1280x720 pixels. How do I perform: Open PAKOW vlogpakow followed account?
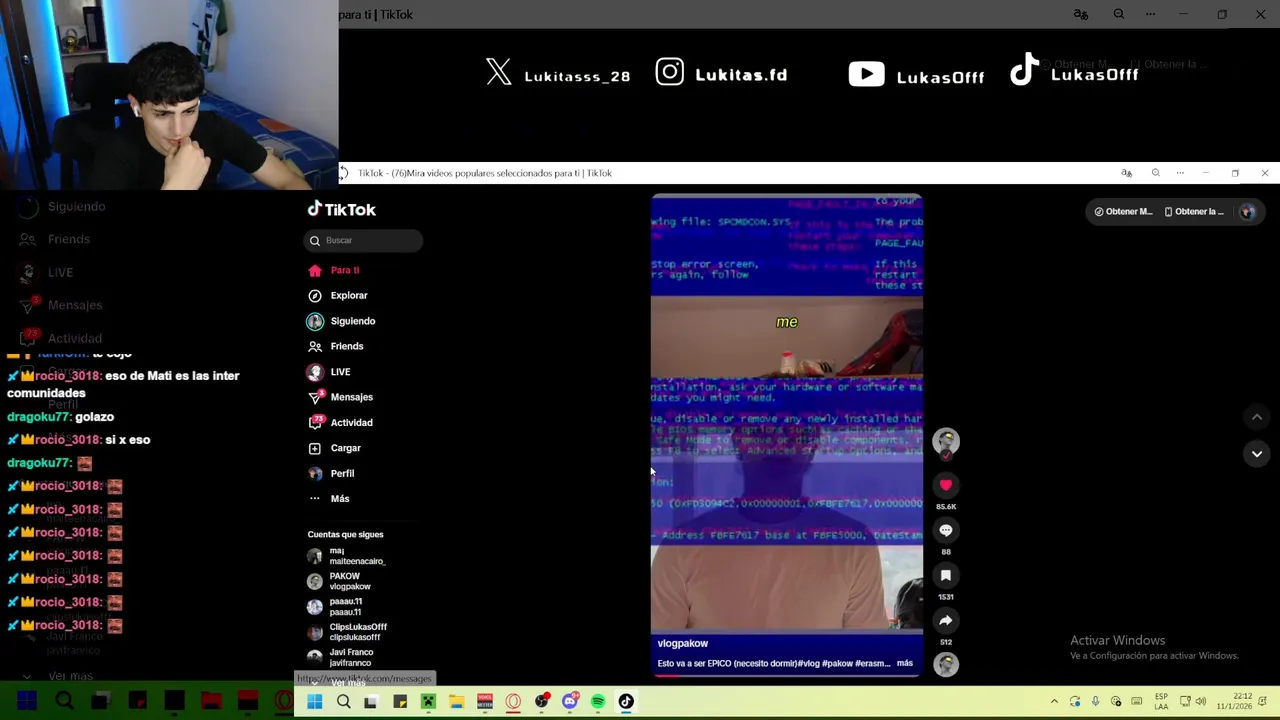(x=339, y=581)
